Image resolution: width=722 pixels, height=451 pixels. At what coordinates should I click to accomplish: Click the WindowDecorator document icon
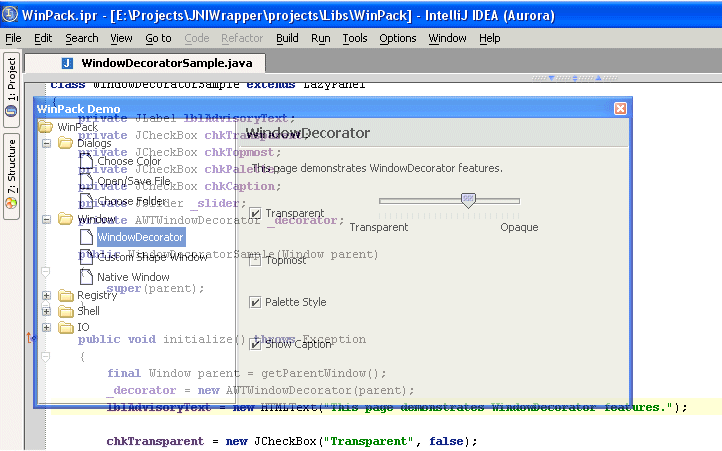(x=86, y=237)
